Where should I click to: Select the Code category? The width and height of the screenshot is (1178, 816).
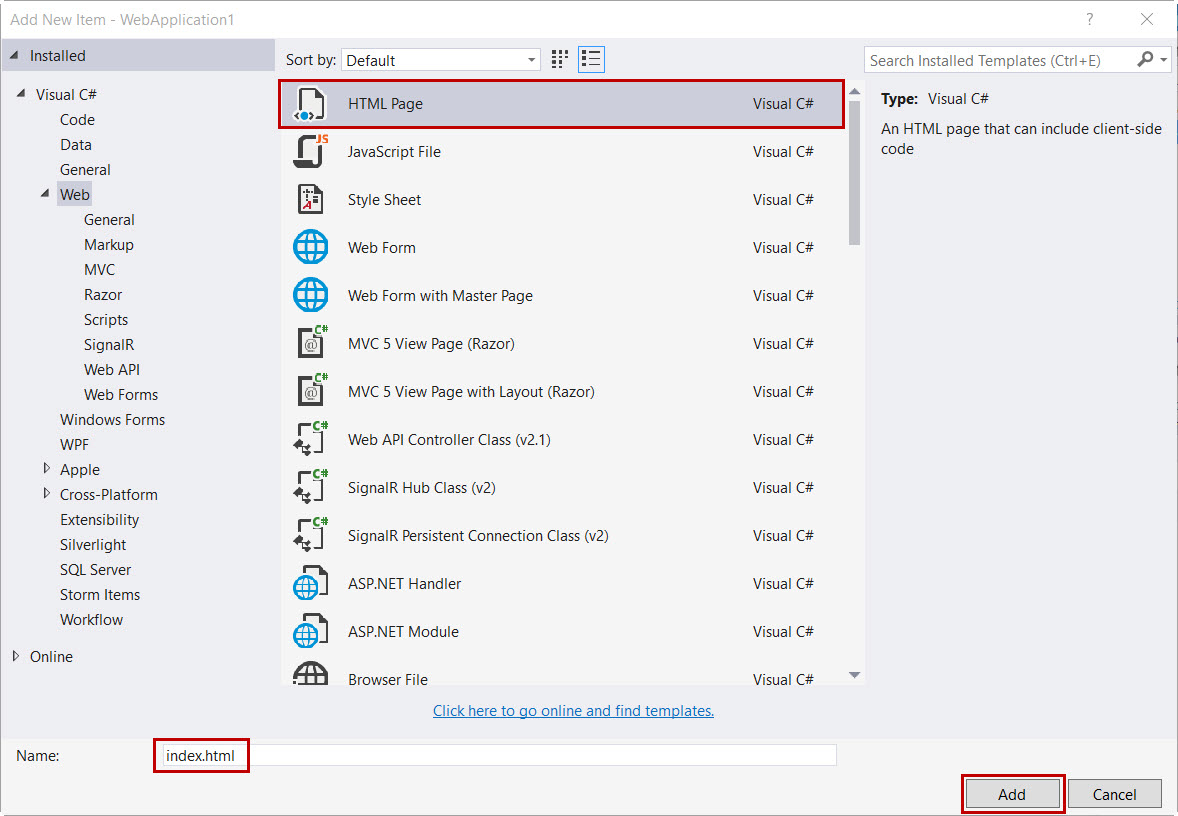[x=77, y=119]
